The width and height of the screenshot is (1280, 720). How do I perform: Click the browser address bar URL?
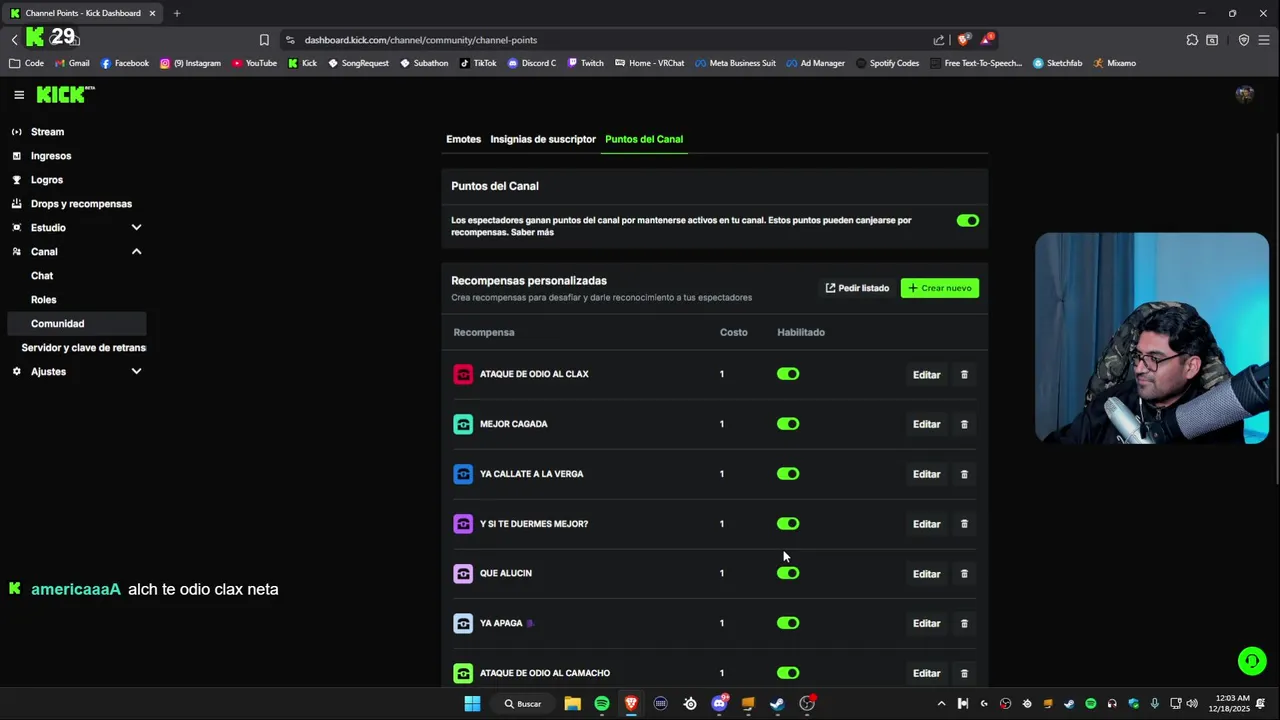click(421, 40)
